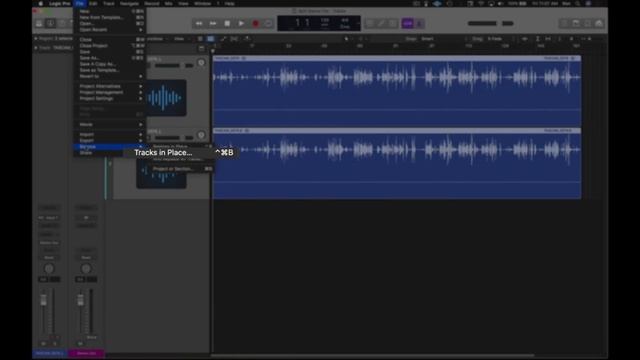Expand the Region disclosure triangle in Inspector

point(36,38)
